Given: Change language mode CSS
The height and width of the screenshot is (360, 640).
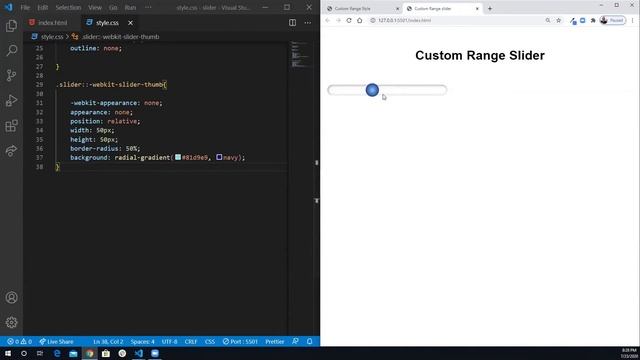Looking at the screenshot, I should (x=210, y=342).
